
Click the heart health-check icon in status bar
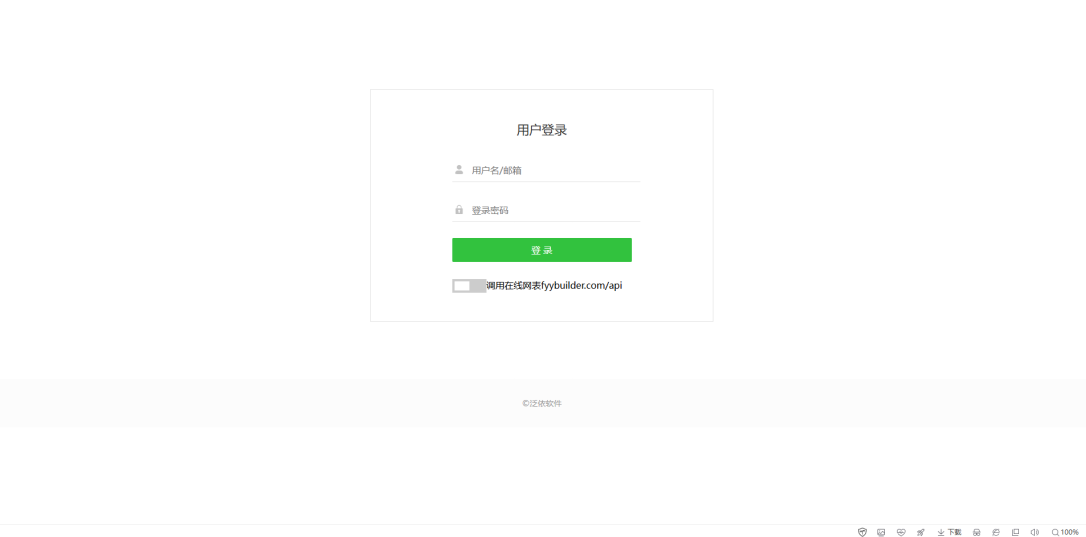[900, 532]
